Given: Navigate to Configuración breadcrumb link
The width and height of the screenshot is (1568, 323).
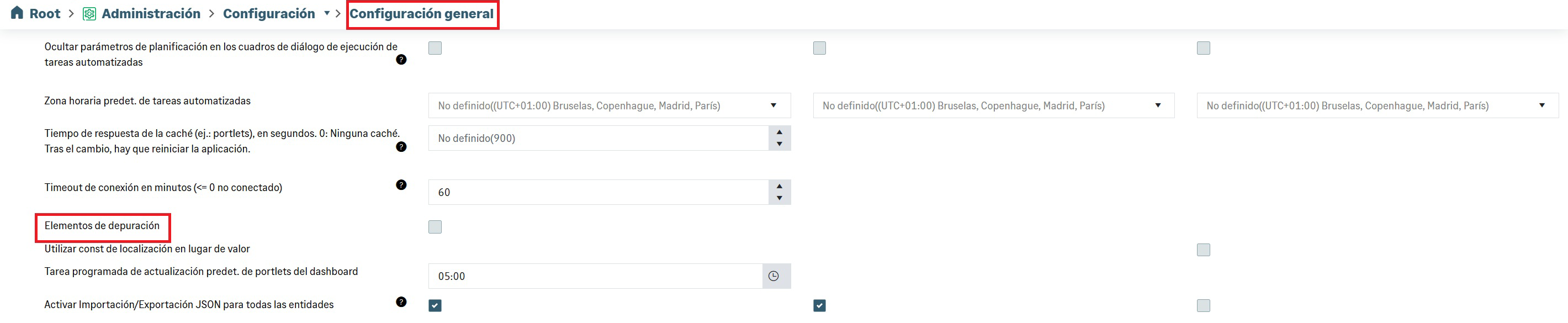Looking at the screenshot, I should pyautogui.click(x=268, y=13).
